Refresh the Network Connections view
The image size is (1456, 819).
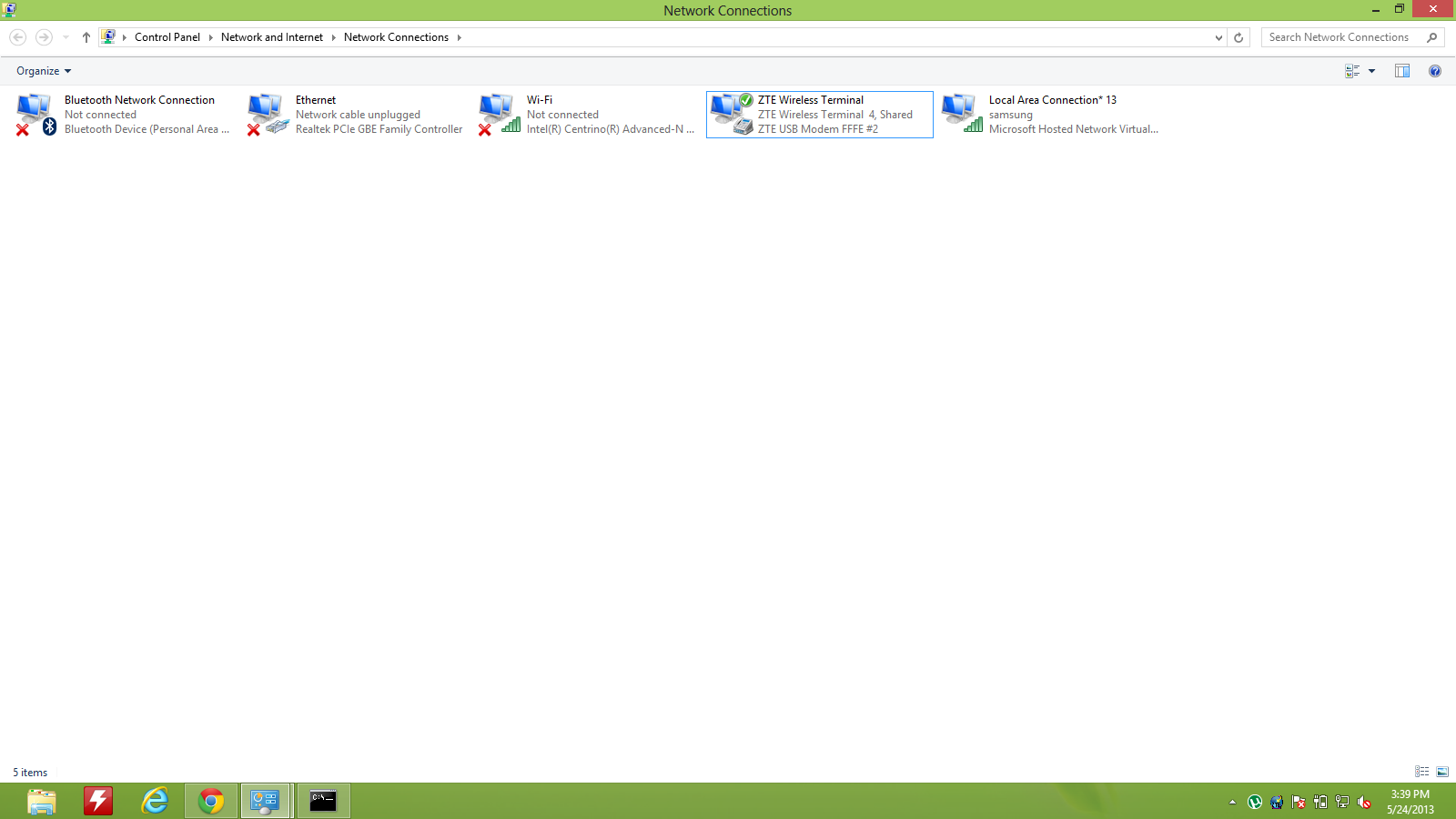click(x=1239, y=37)
